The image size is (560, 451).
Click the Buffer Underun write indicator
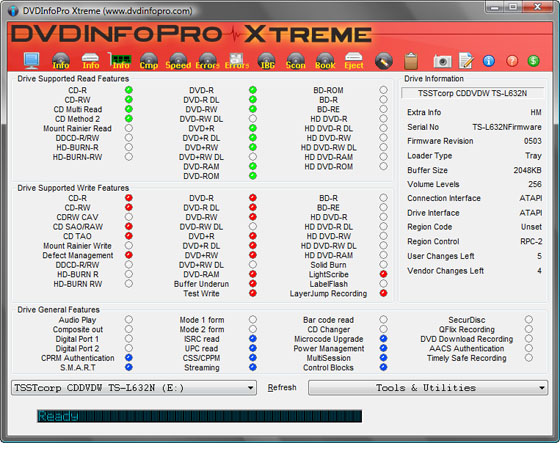coord(253,284)
